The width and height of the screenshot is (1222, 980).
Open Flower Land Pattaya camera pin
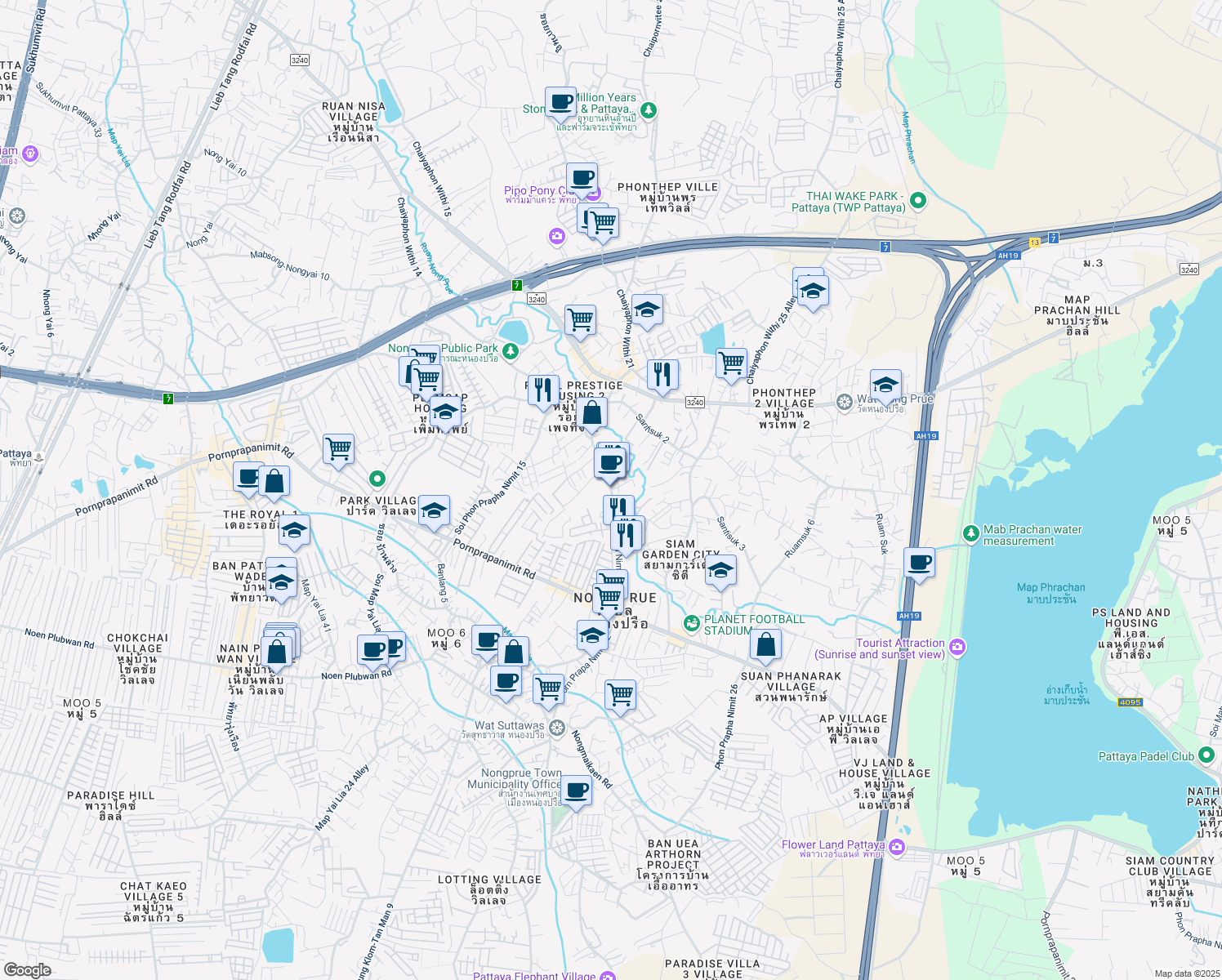(x=898, y=847)
